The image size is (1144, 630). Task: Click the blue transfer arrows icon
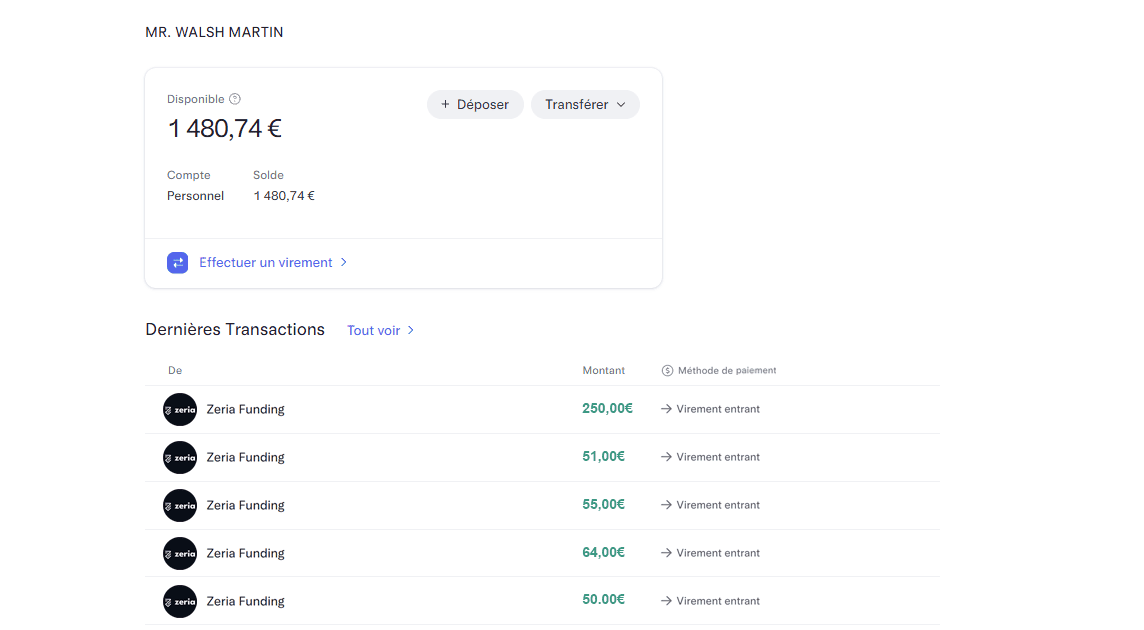tap(178, 263)
